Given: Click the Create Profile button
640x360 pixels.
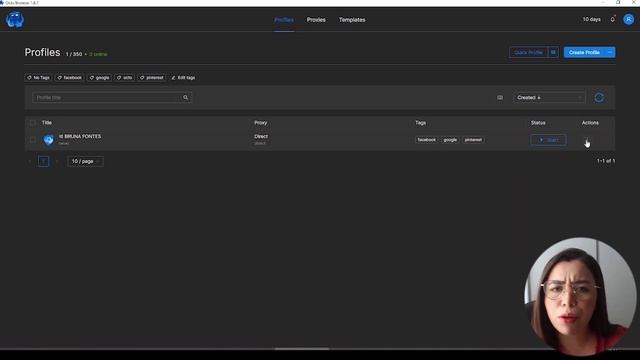Looking at the screenshot, I should tap(584, 52).
